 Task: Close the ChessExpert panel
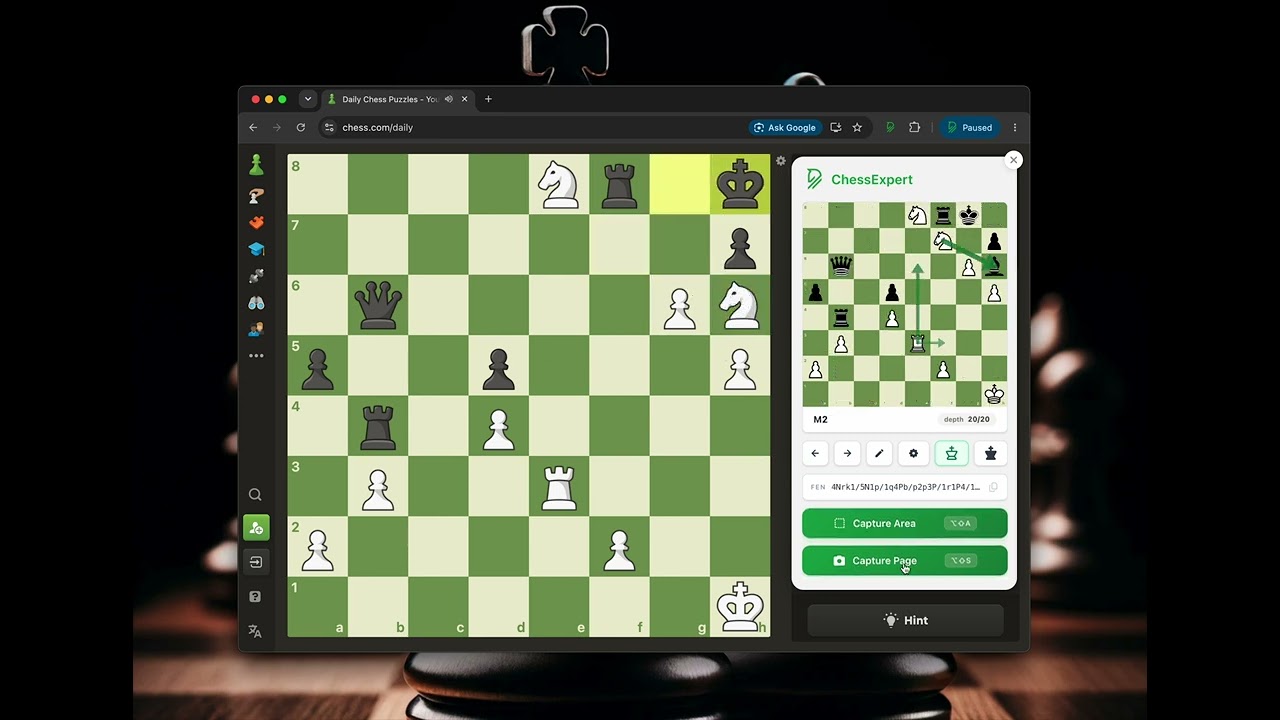1013,160
